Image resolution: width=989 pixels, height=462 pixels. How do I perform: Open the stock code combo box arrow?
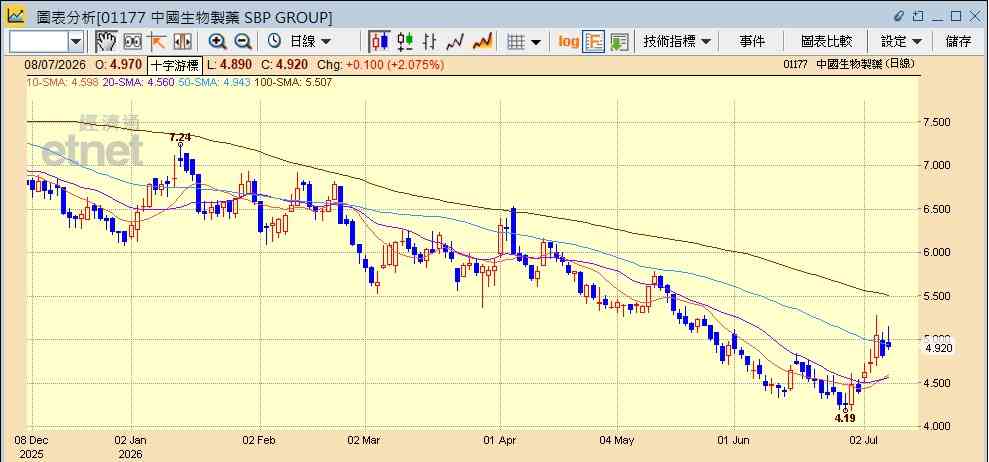pos(76,42)
